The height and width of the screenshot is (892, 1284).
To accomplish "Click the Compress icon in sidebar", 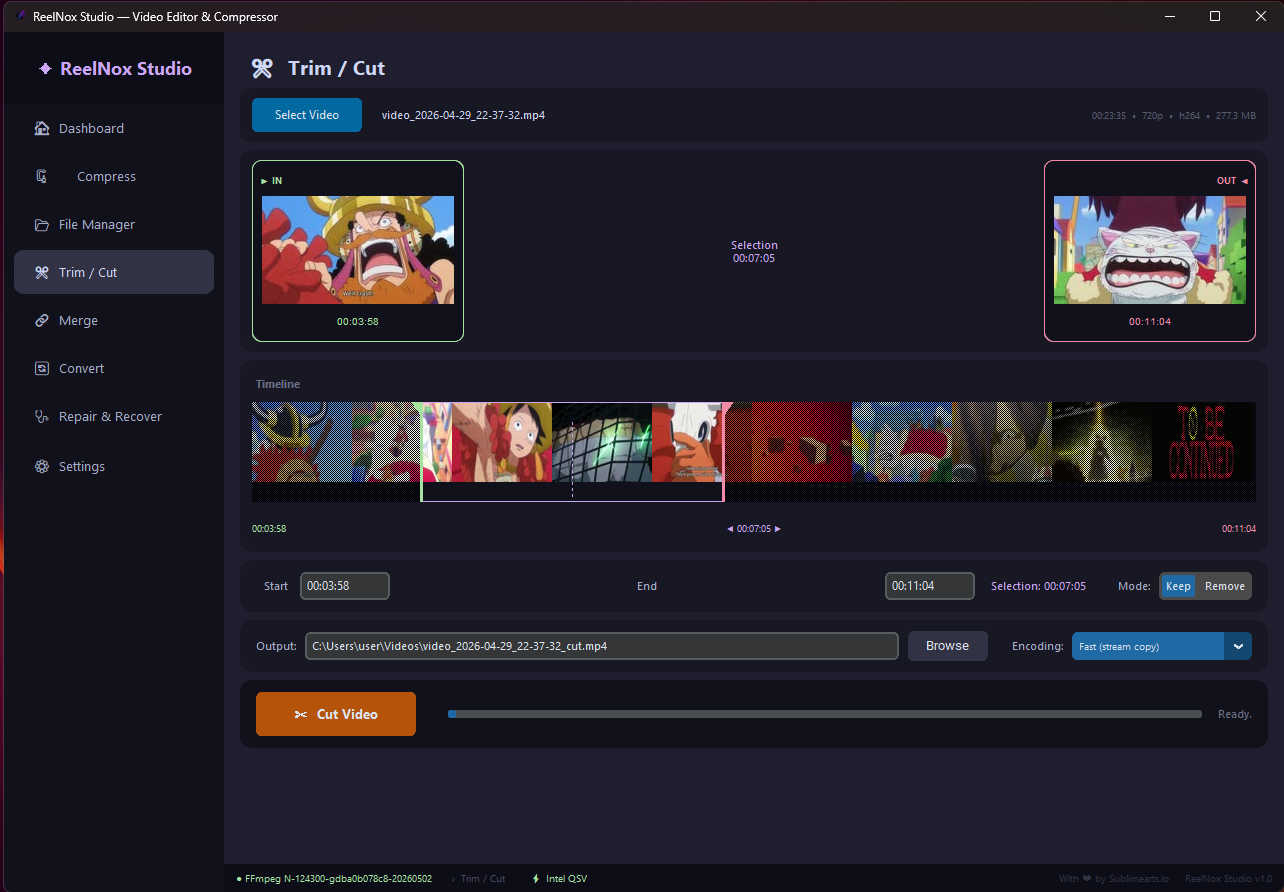I will pyautogui.click(x=42, y=176).
